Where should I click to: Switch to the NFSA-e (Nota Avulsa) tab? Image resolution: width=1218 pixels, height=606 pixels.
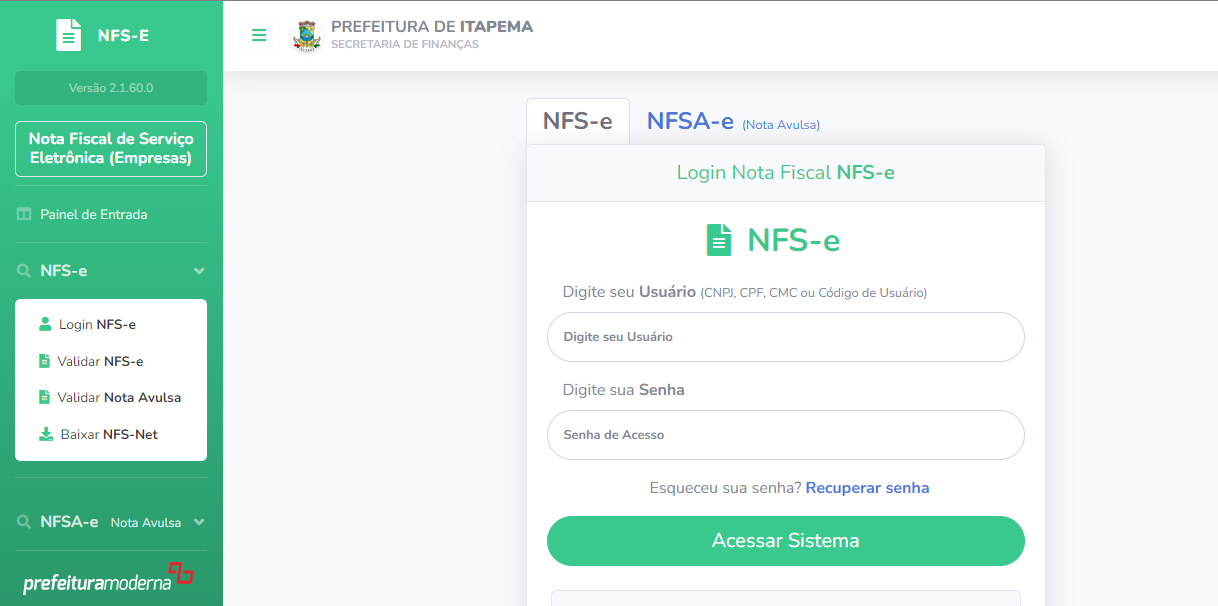click(733, 122)
